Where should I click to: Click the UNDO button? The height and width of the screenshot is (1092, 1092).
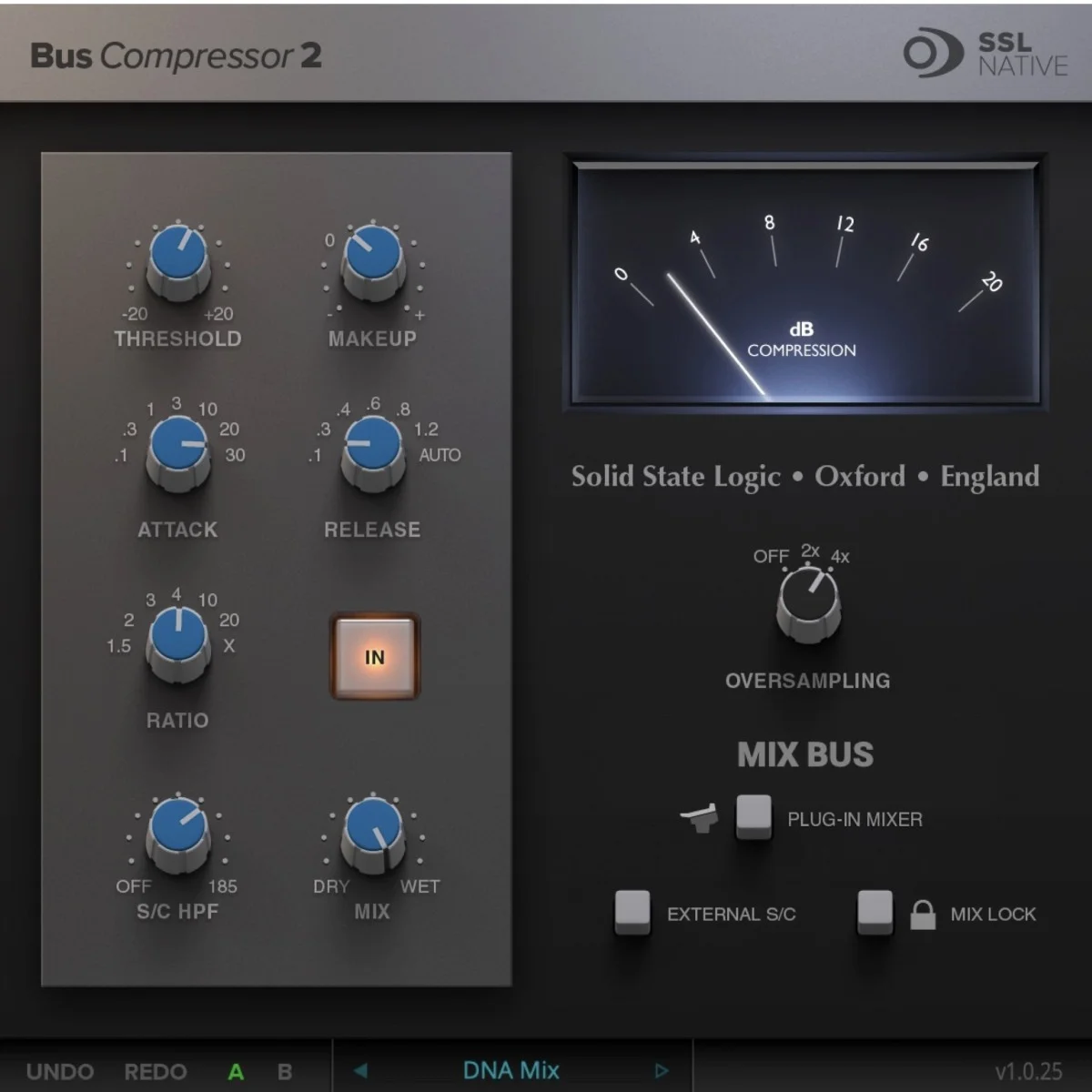pyautogui.click(x=58, y=1071)
